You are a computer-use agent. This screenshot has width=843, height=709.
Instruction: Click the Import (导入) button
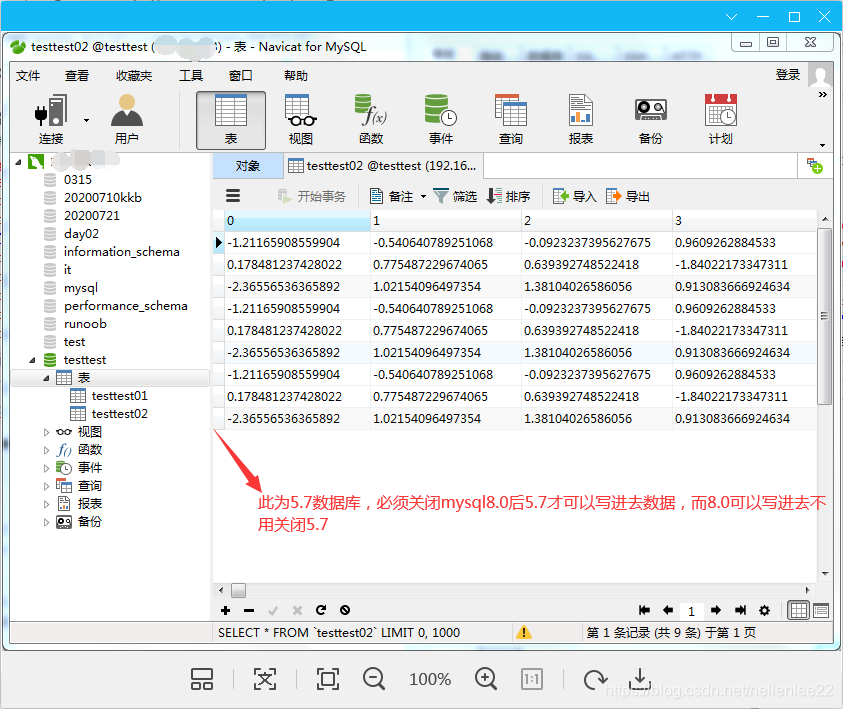tap(575, 196)
